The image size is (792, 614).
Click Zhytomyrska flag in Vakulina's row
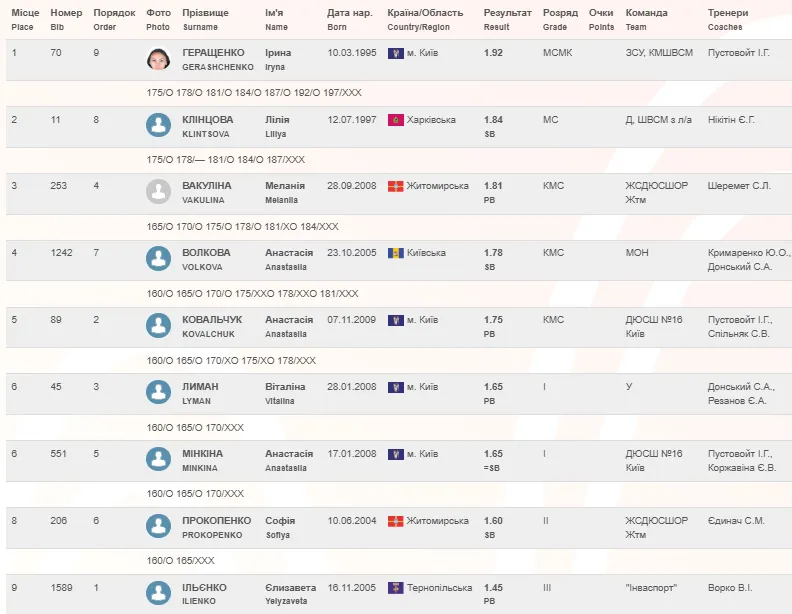coord(395,186)
